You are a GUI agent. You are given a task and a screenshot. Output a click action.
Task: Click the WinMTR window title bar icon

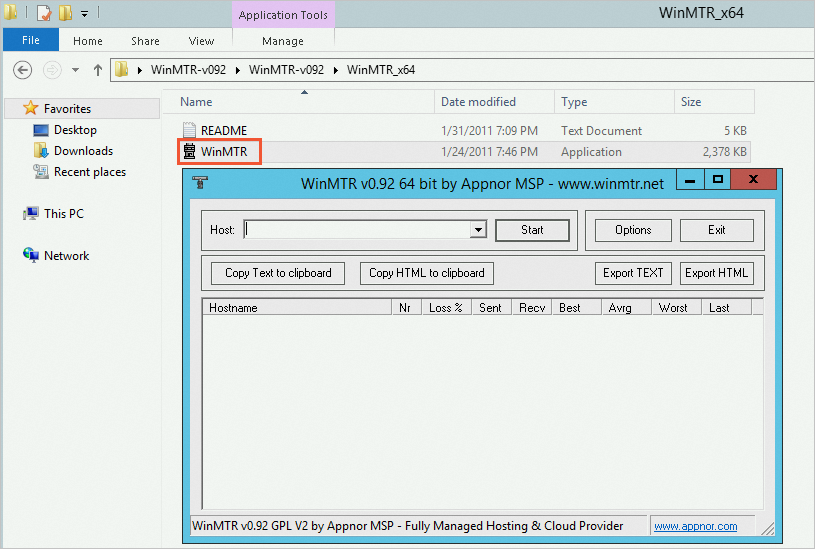coord(201,182)
